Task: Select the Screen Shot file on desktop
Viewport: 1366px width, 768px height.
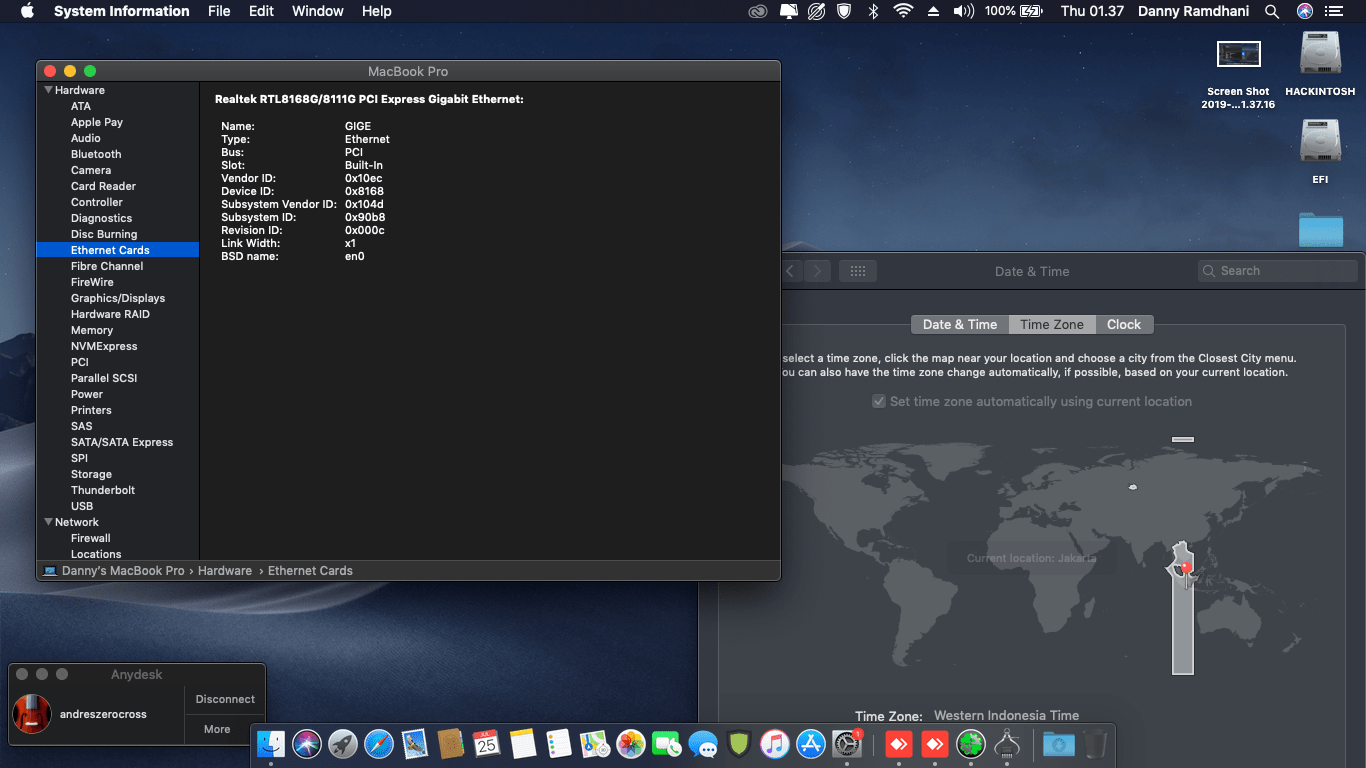Action: point(1238,74)
